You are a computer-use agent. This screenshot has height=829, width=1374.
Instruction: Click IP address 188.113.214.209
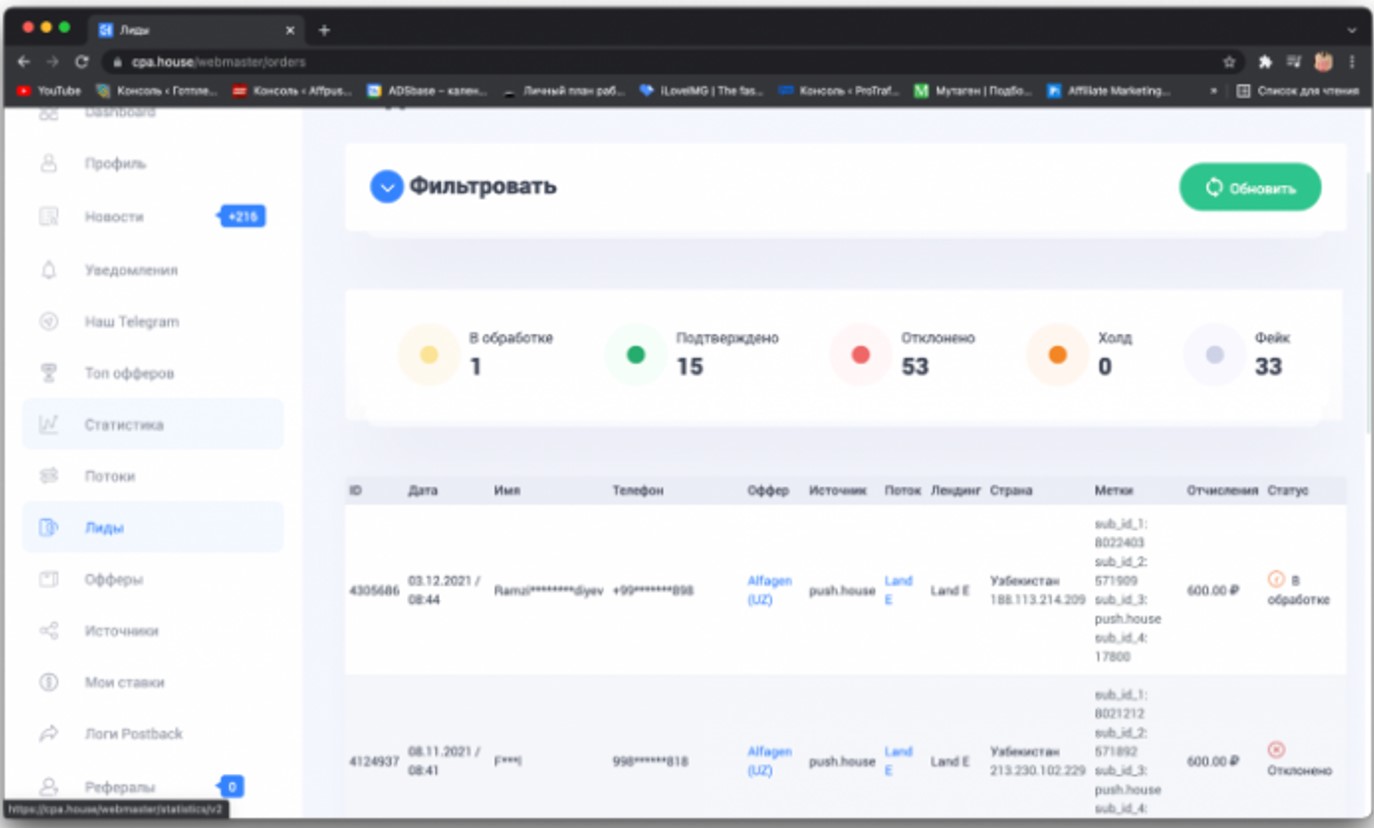coord(1038,600)
